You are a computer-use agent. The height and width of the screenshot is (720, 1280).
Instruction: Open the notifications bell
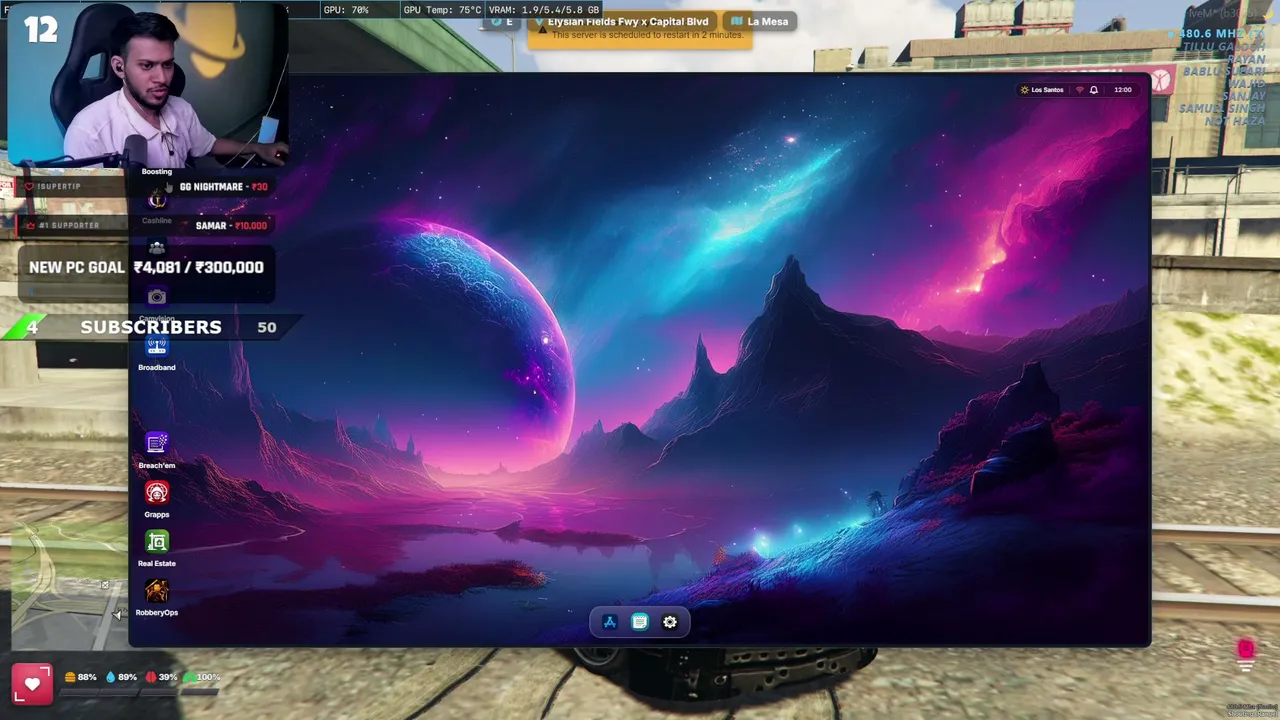(x=1094, y=90)
